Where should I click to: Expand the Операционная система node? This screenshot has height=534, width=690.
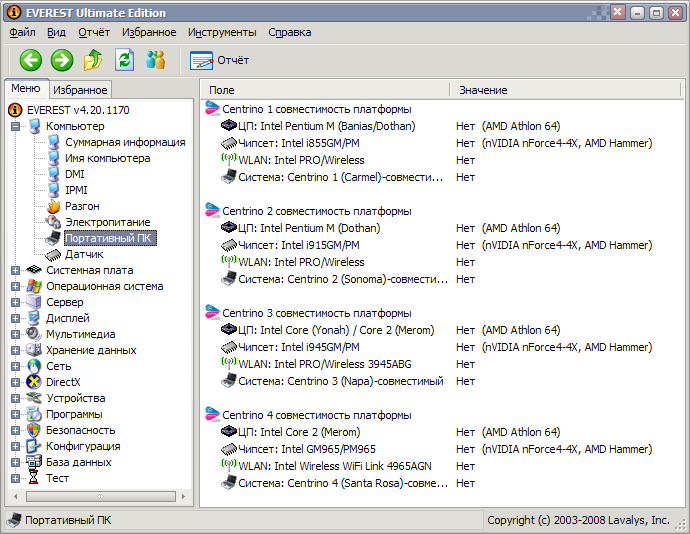(x=15, y=287)
